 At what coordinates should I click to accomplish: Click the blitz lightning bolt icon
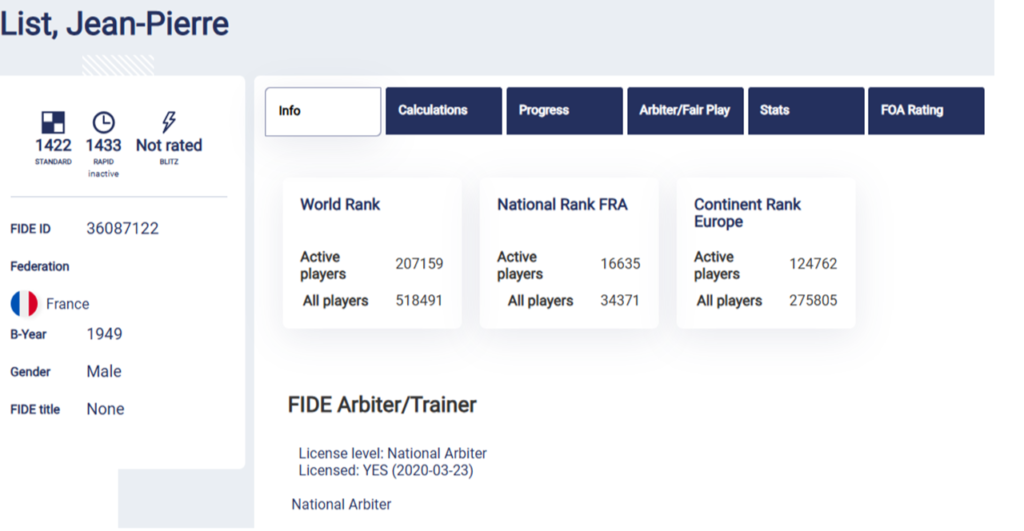tap(169, 122)
